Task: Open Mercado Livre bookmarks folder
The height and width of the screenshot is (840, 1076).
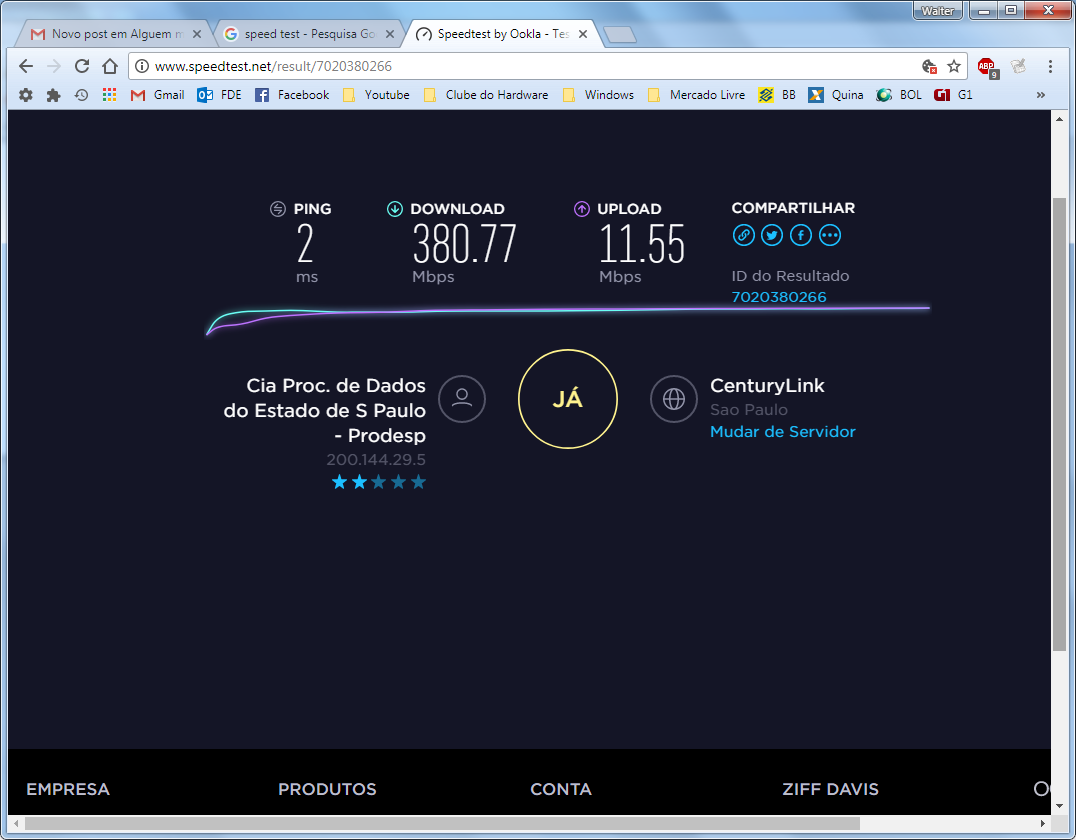Action: point(697,95)
